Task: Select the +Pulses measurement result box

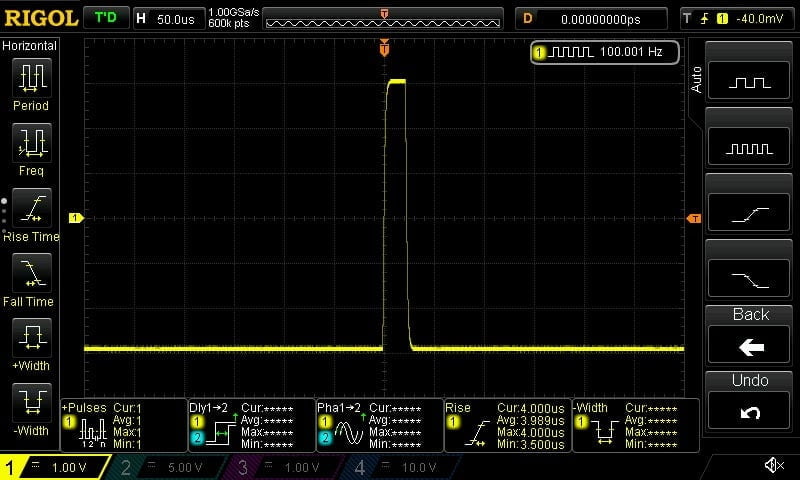Action: pos(123,425)
